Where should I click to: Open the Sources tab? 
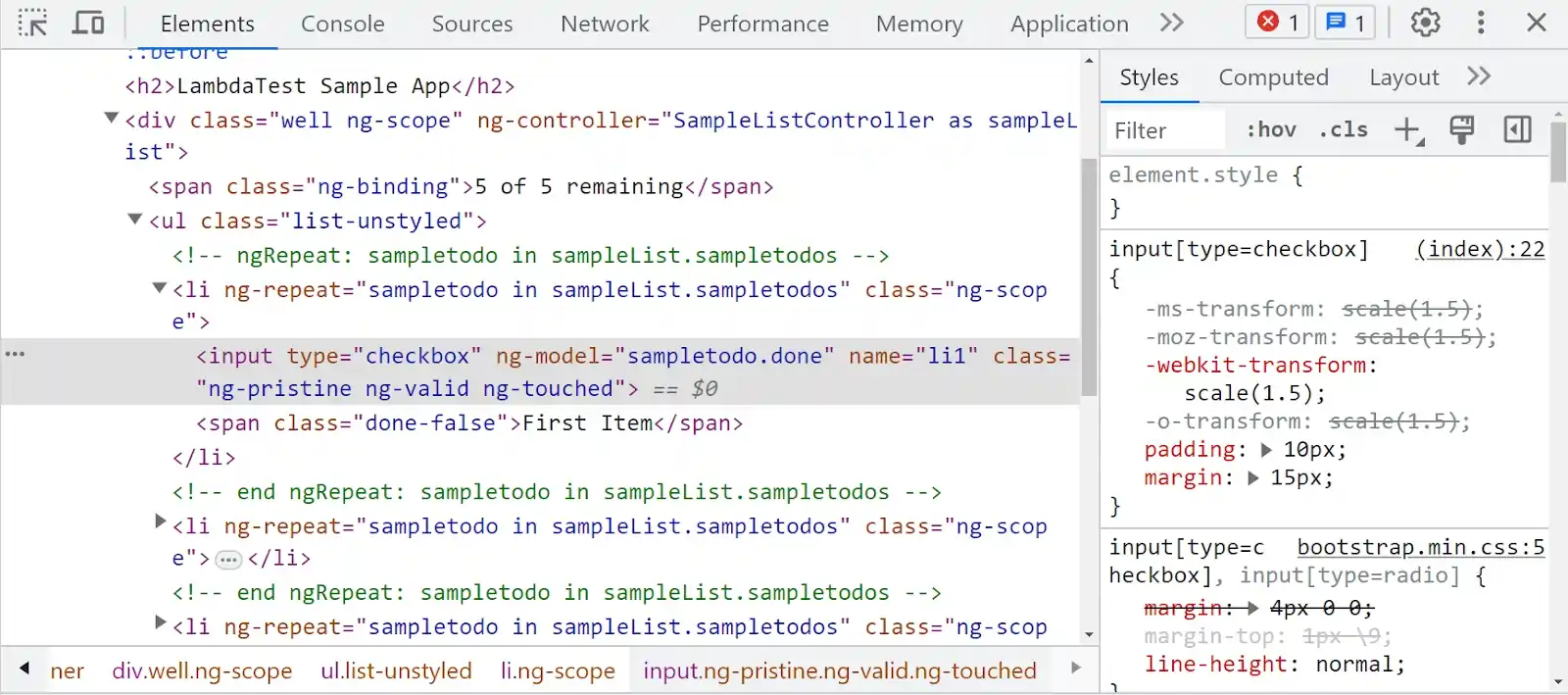(x=472, y=24)
